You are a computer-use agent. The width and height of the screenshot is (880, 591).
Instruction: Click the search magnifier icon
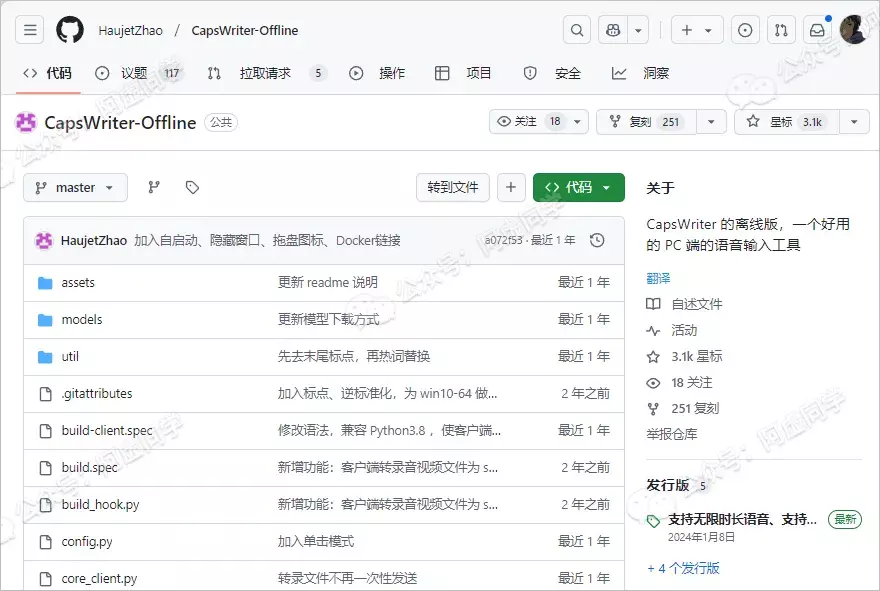577,30
